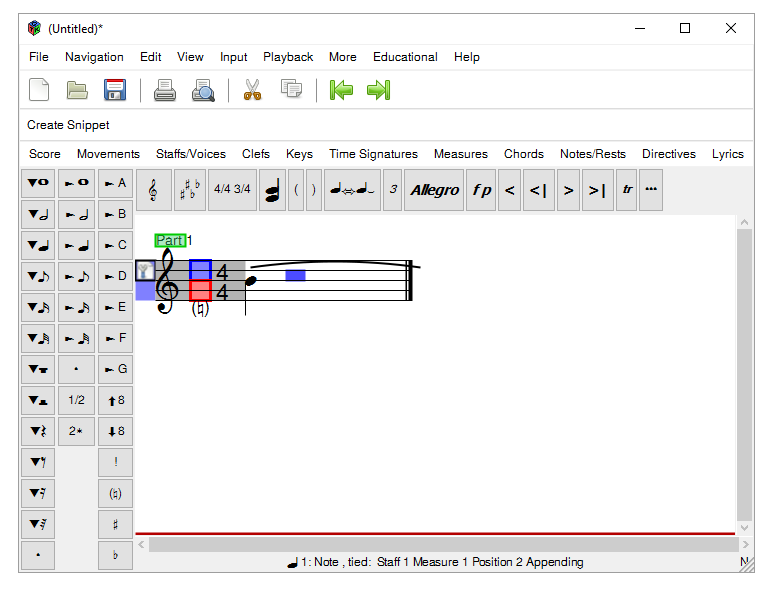
Task: Click the 1/2 halve duration button
Action: pyautogui.click(x=76, y=400)
